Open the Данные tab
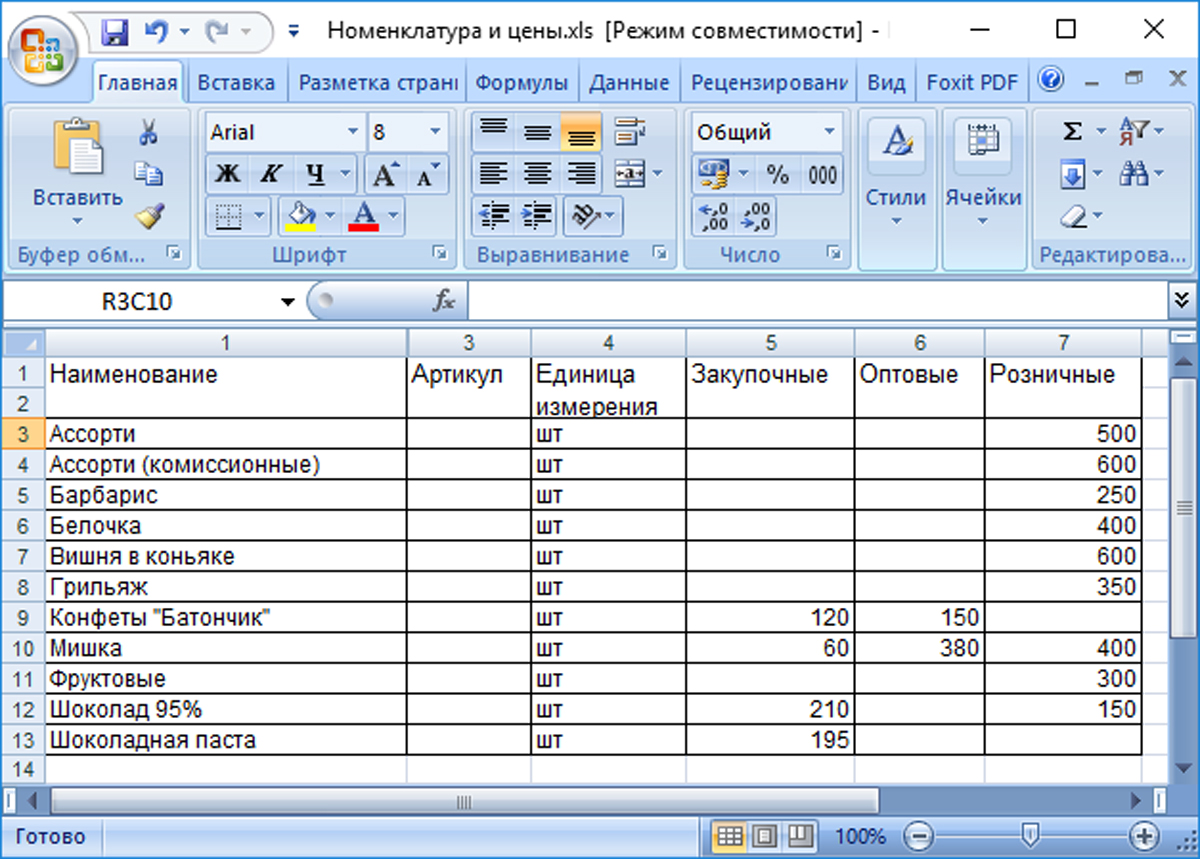 629,82
